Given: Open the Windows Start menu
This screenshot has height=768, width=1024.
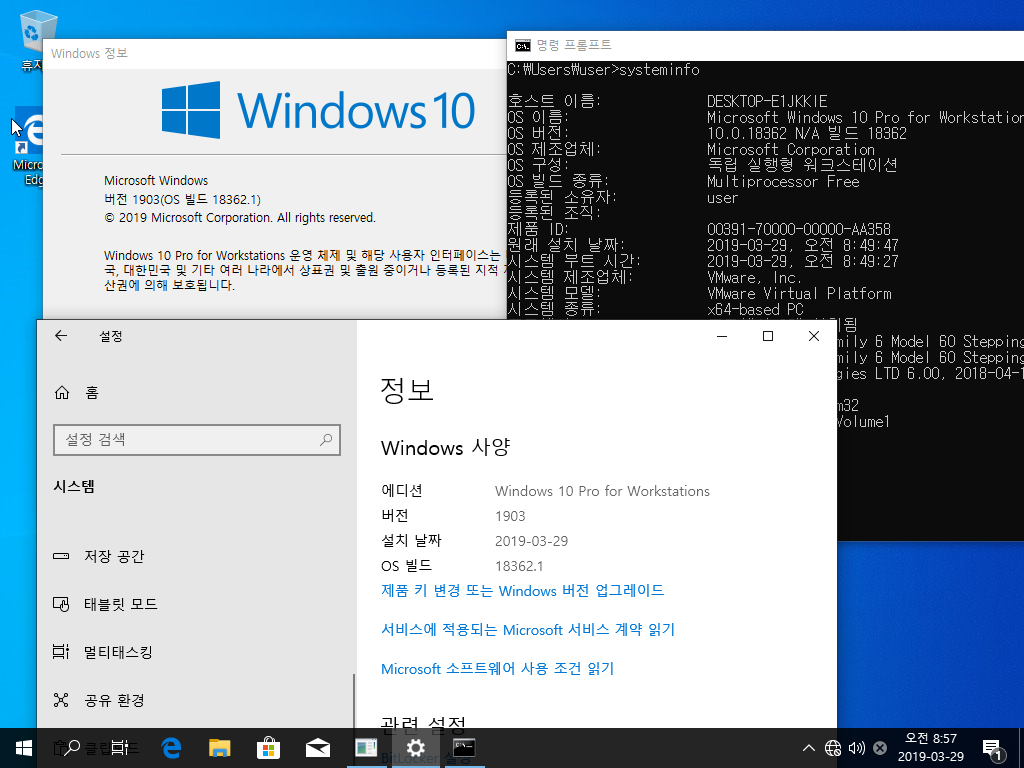Looking at the screenshot, I should coord(24,748).
